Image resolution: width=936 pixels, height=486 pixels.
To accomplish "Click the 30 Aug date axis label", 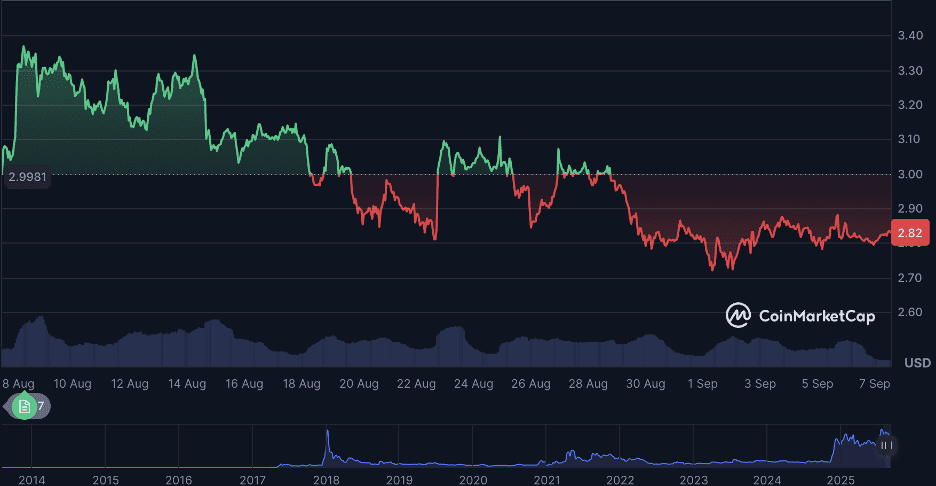I will point(646,383).
